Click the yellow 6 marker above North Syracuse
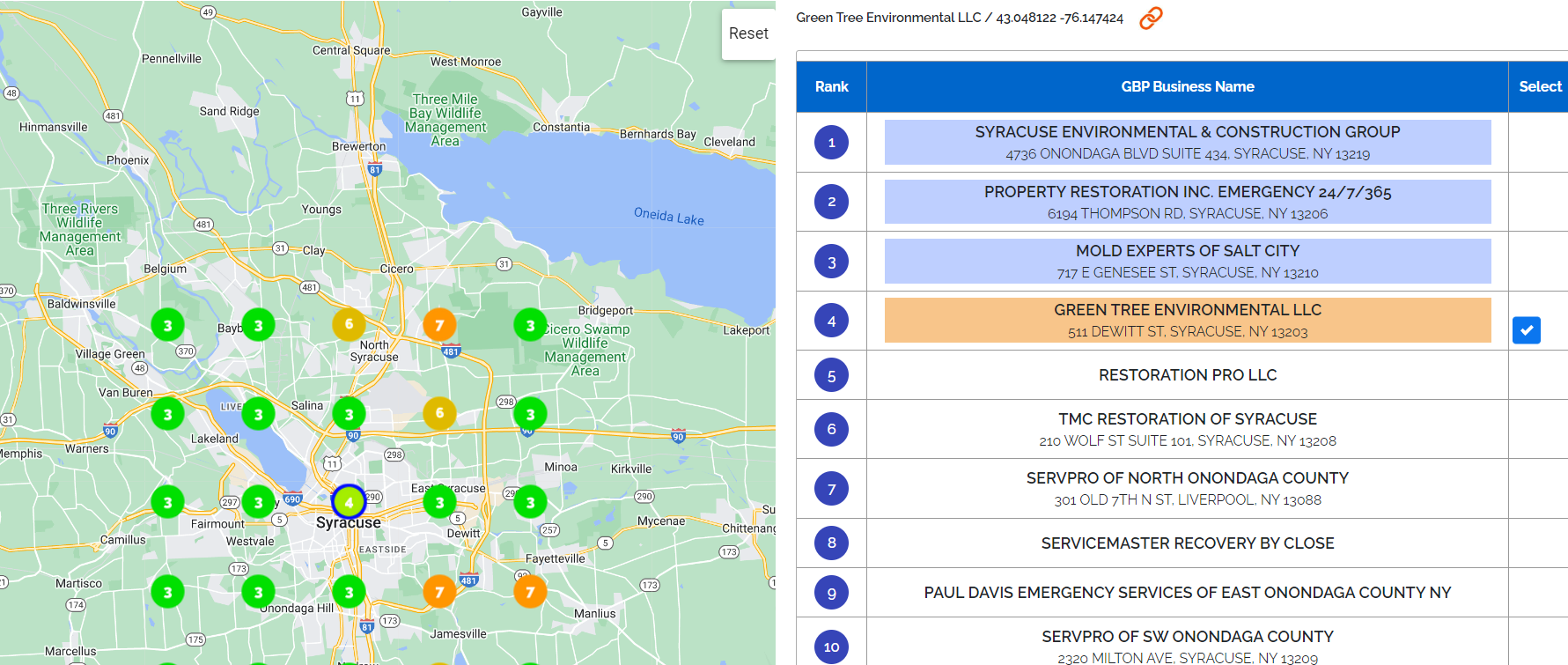Screen dimensions: 1568x665 pyautogui.click(x=349, y=324)
